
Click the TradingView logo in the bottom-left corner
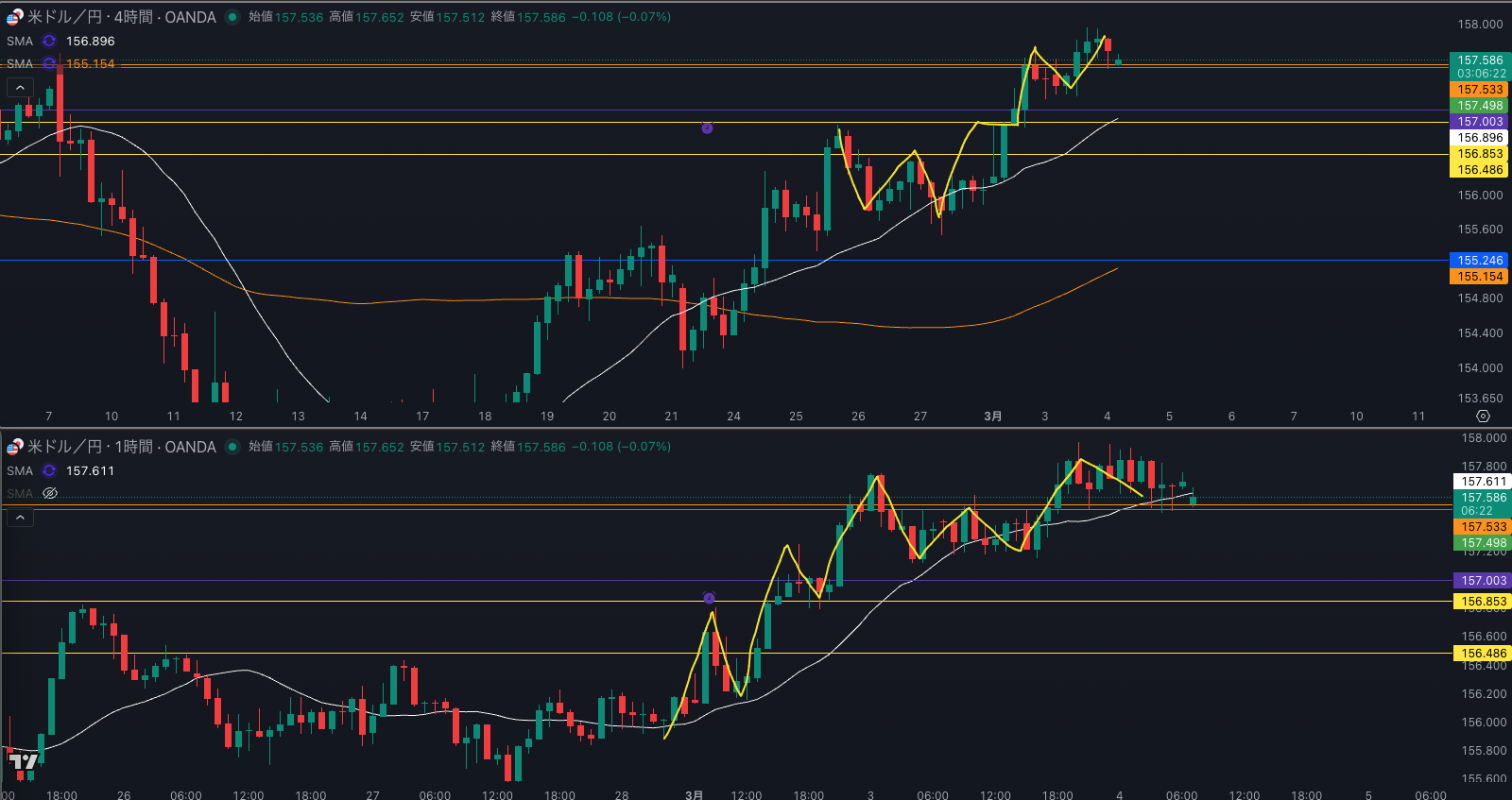23,761
